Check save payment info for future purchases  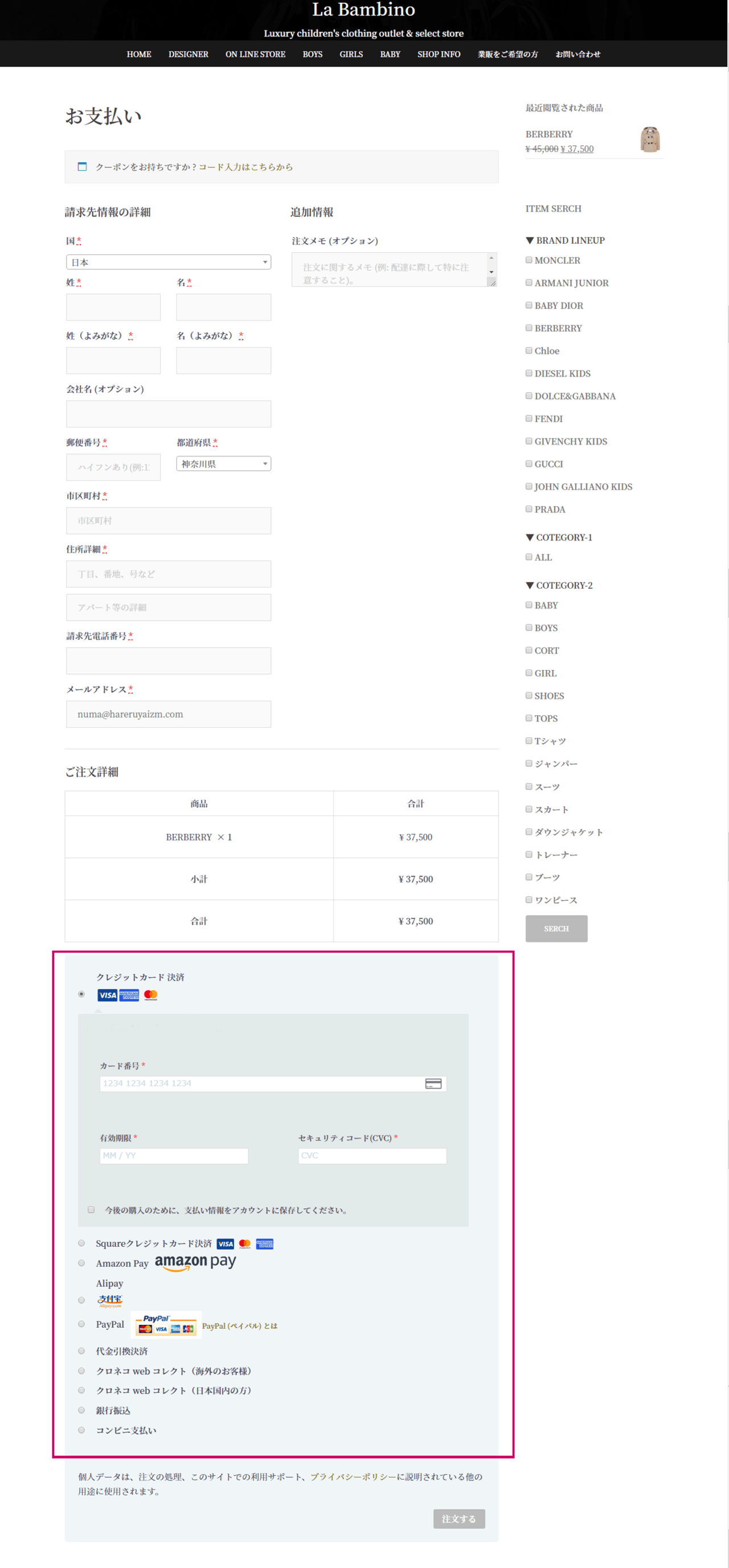point(91,1209)
